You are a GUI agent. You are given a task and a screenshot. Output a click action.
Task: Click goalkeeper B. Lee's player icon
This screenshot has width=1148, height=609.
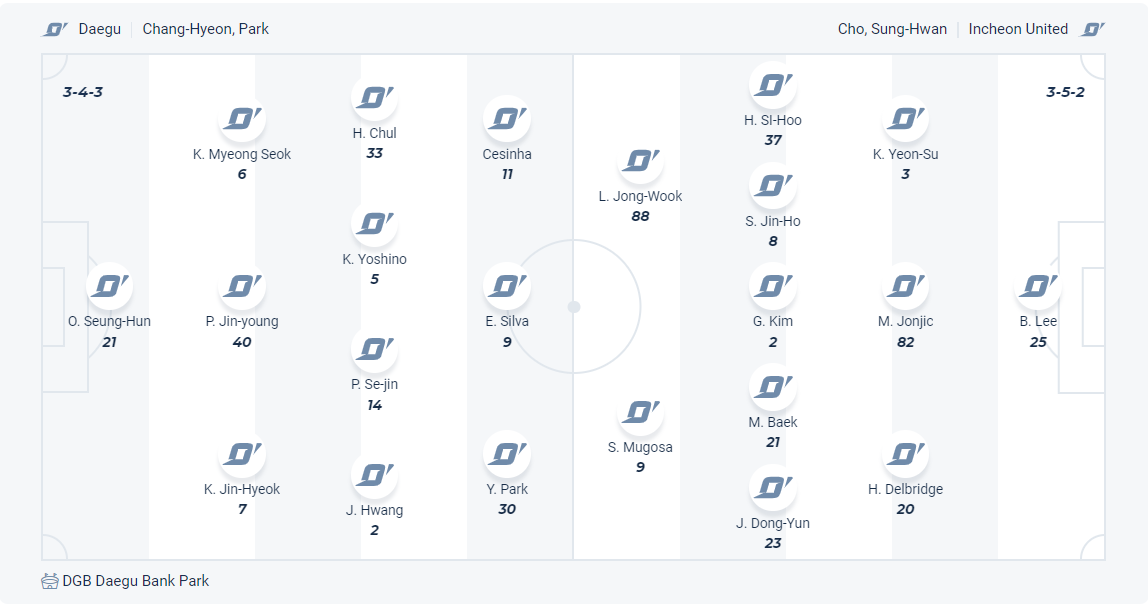click(1038, 286)
